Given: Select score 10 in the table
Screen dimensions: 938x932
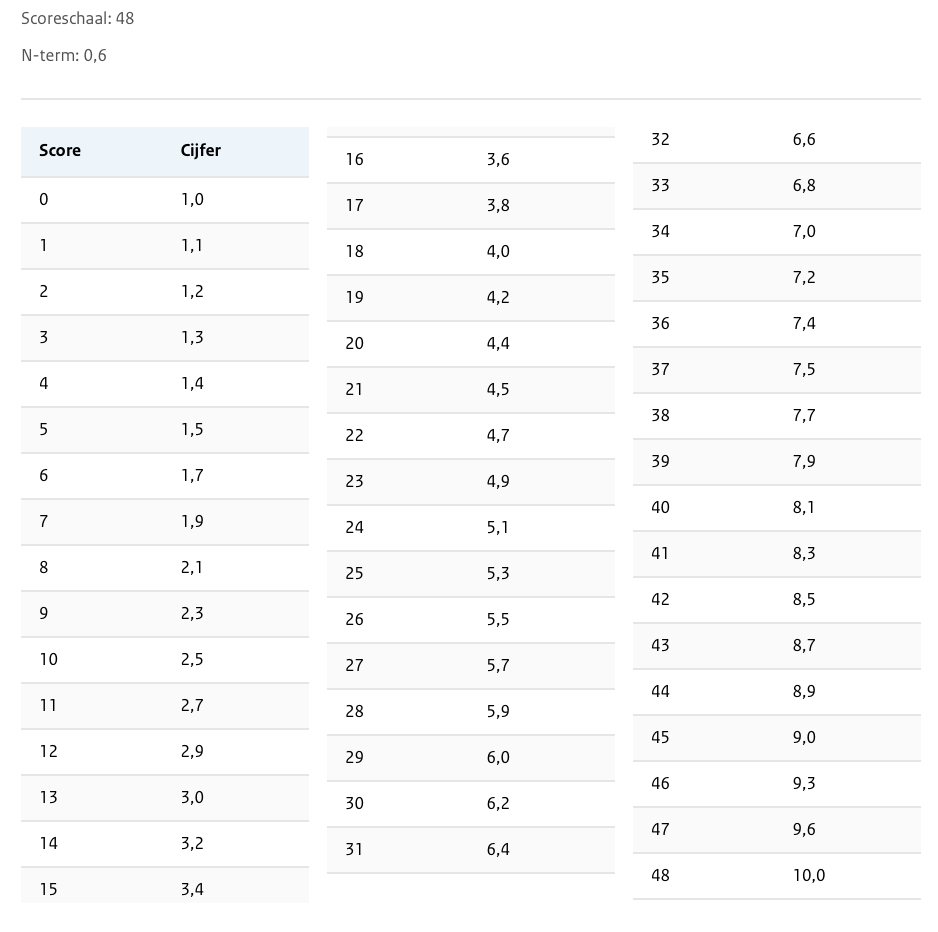Looking at the screenshot, I should click(49, 659).
